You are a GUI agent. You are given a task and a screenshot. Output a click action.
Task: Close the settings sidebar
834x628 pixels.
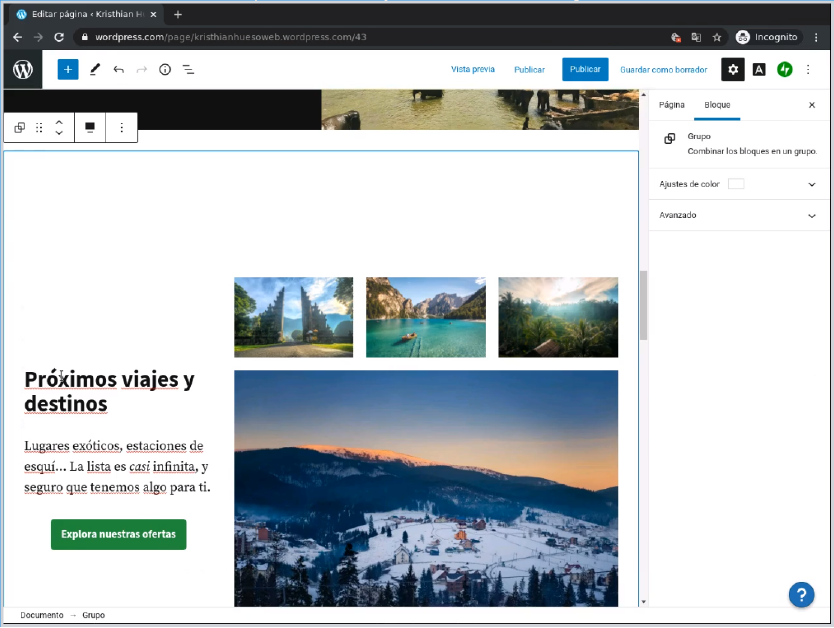tap(812, 105)
